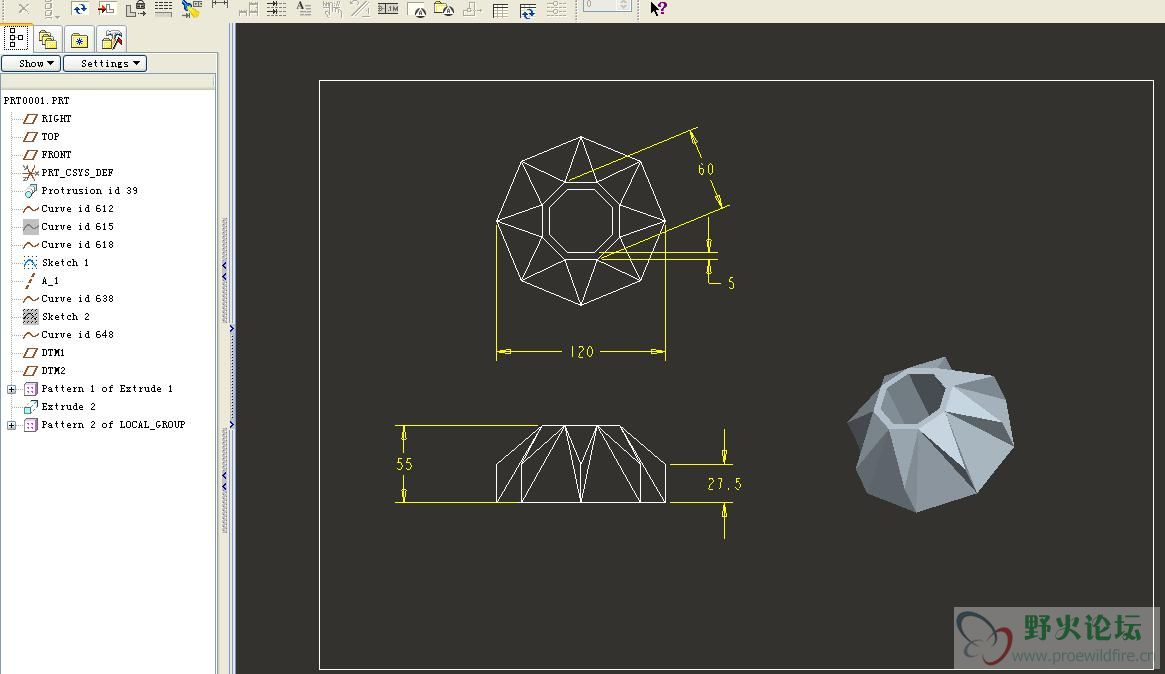Click the '55' height dimension
The width and height of the screenshot is (1165, 674).
pyautogui.click(x=404, y=464)
